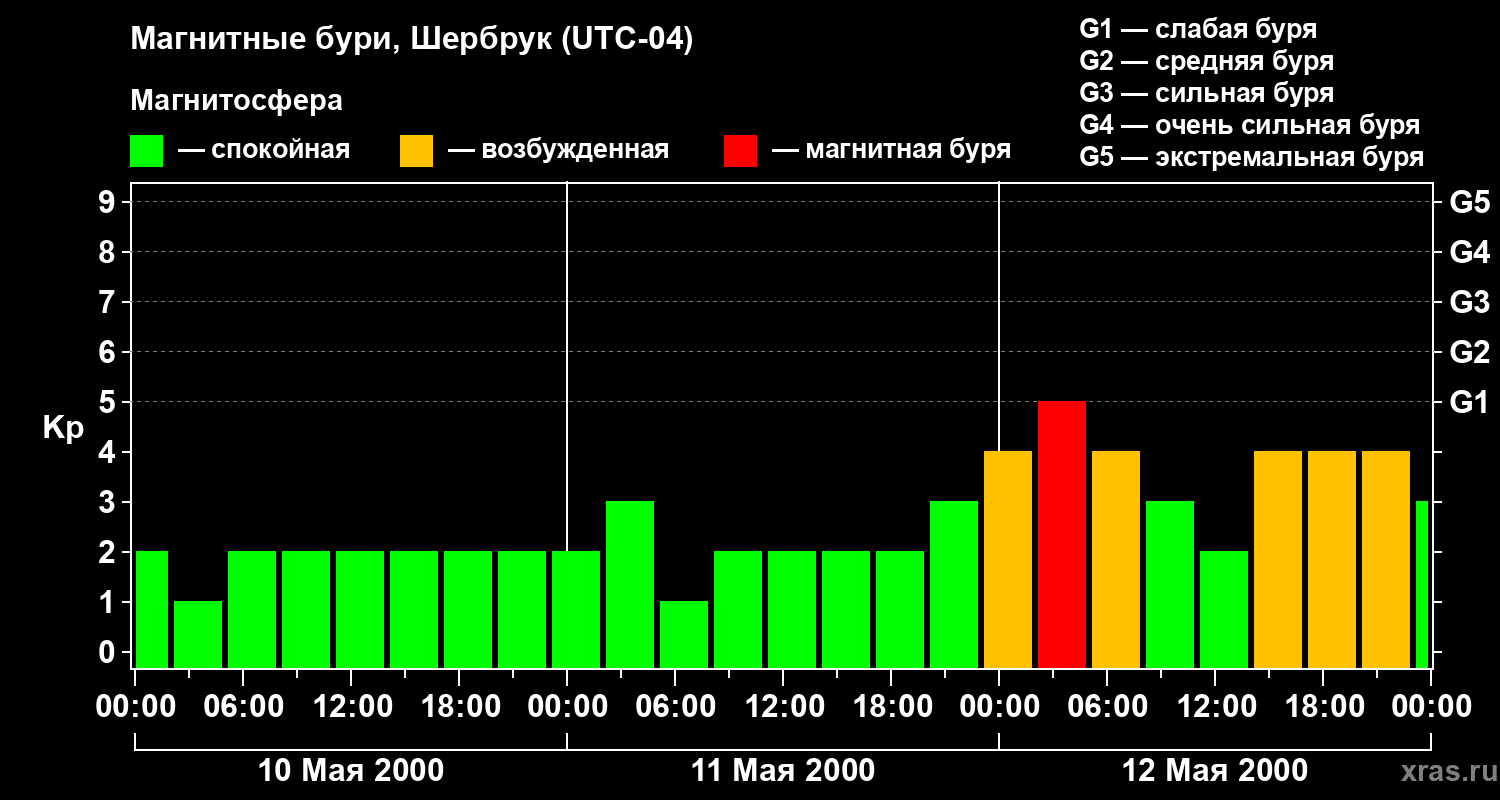Image resolution: width=1500 pixels, height=800 pixels.
Task: Click the '18:00' tick above 12 Мая
Action: point(1323,707)
